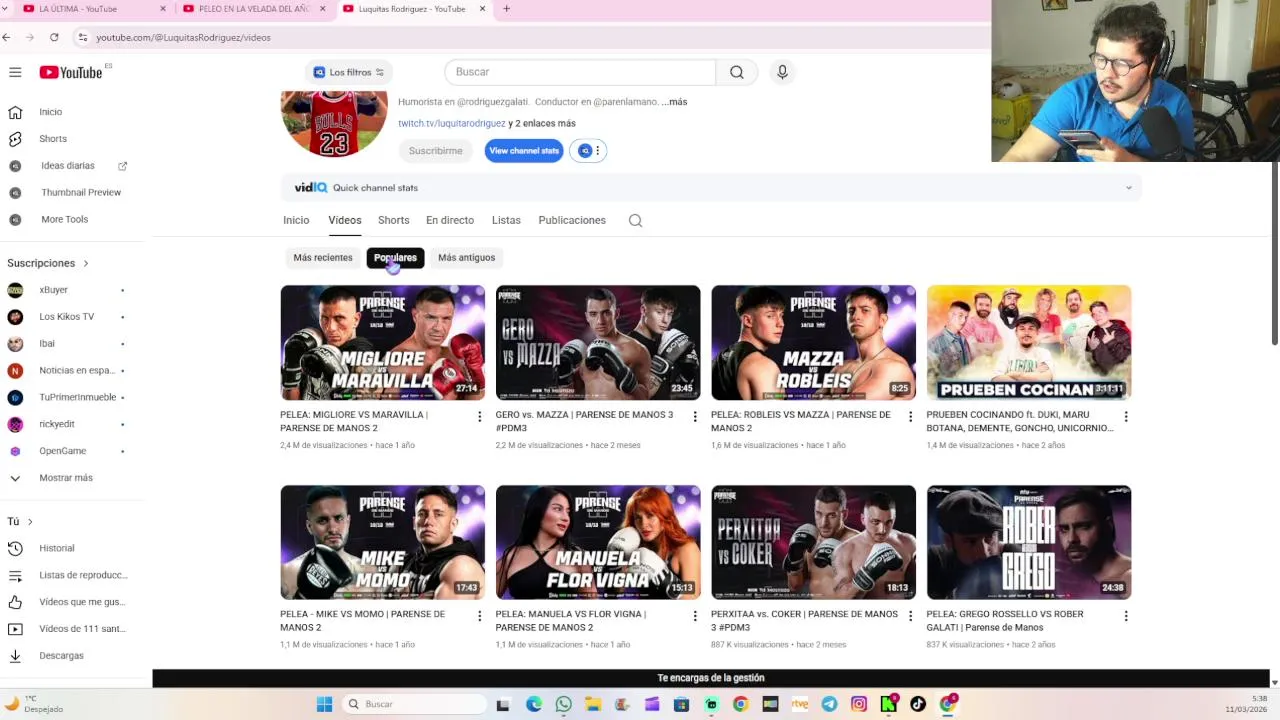Click the Buscar YouTube search field
The height and width of the screenshot is (720, 1280).
click(x=580, y=72)
